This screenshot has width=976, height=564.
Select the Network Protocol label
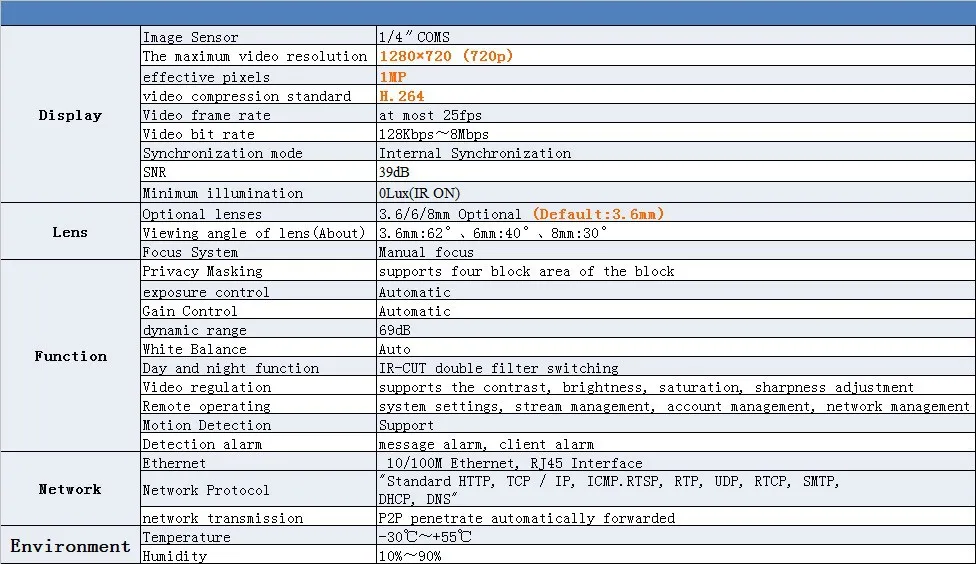pos(206,490)
